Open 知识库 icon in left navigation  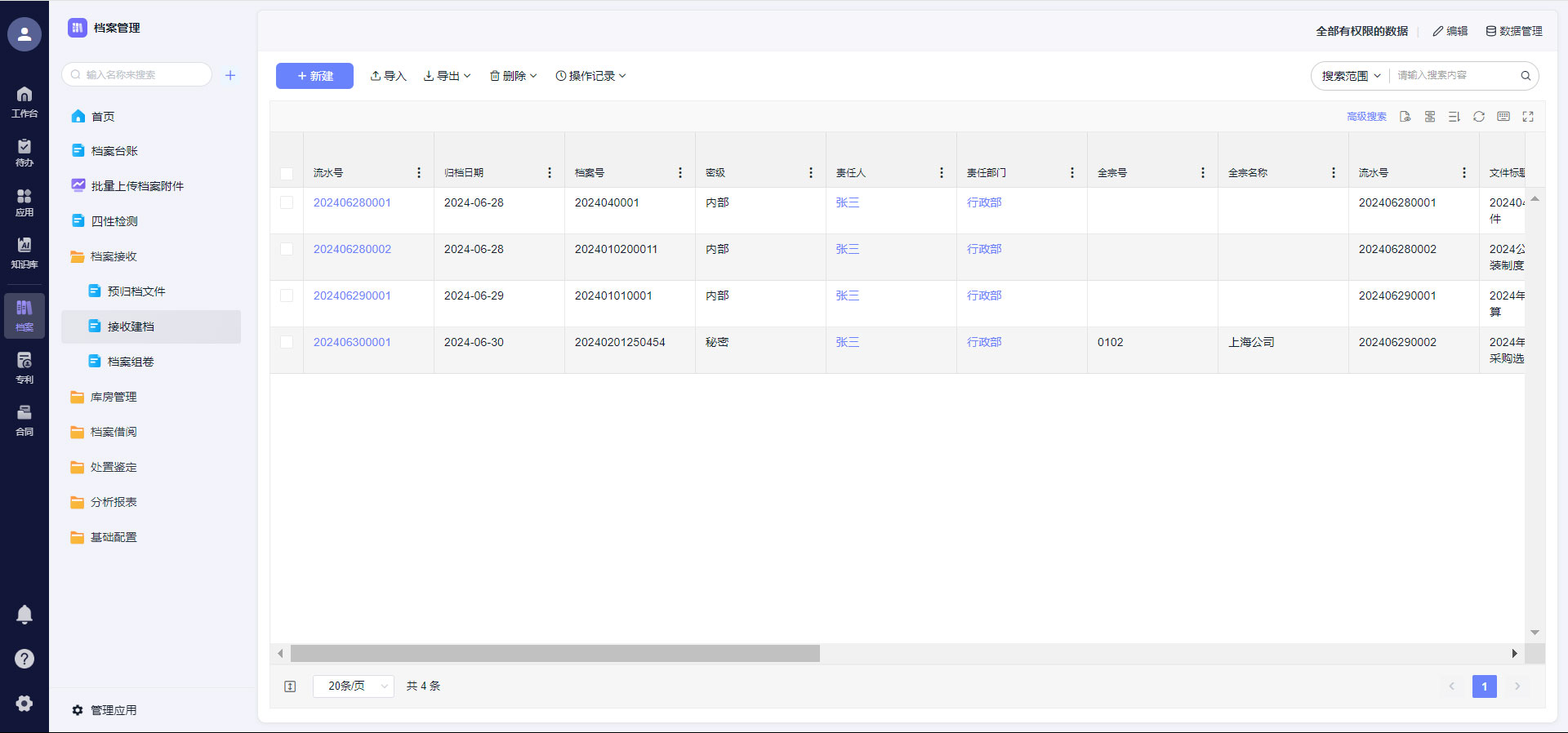point(24,252)
